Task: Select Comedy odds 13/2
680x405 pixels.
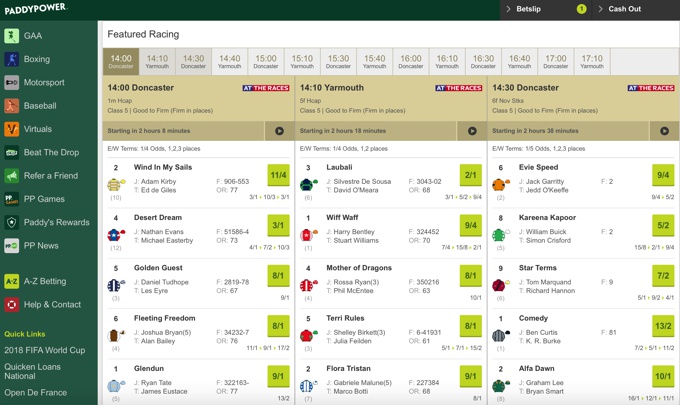Action: [663, 326]
